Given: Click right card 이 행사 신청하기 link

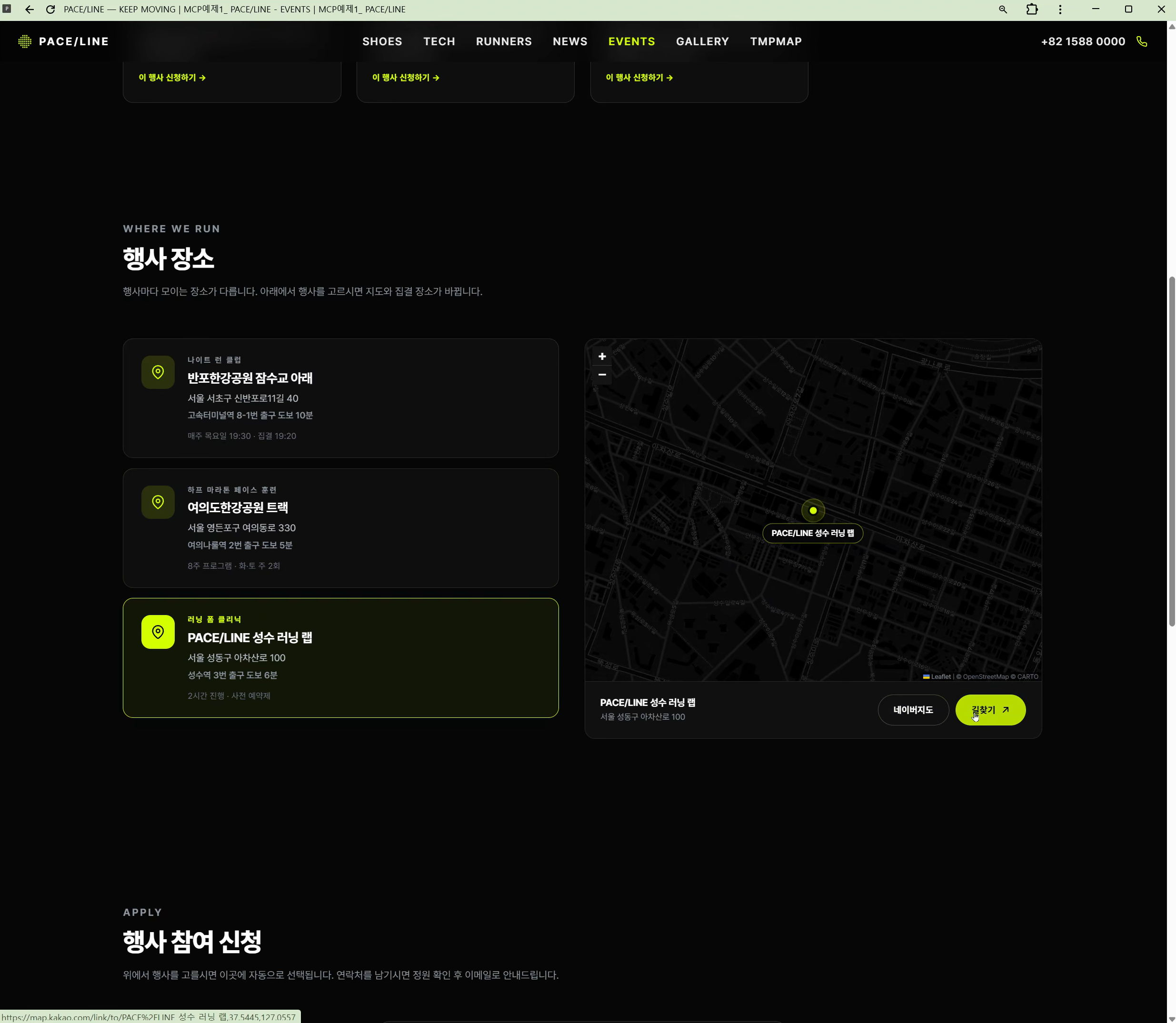Looking at the screenshot, I should pyautogui.click(x=639, y=78).
